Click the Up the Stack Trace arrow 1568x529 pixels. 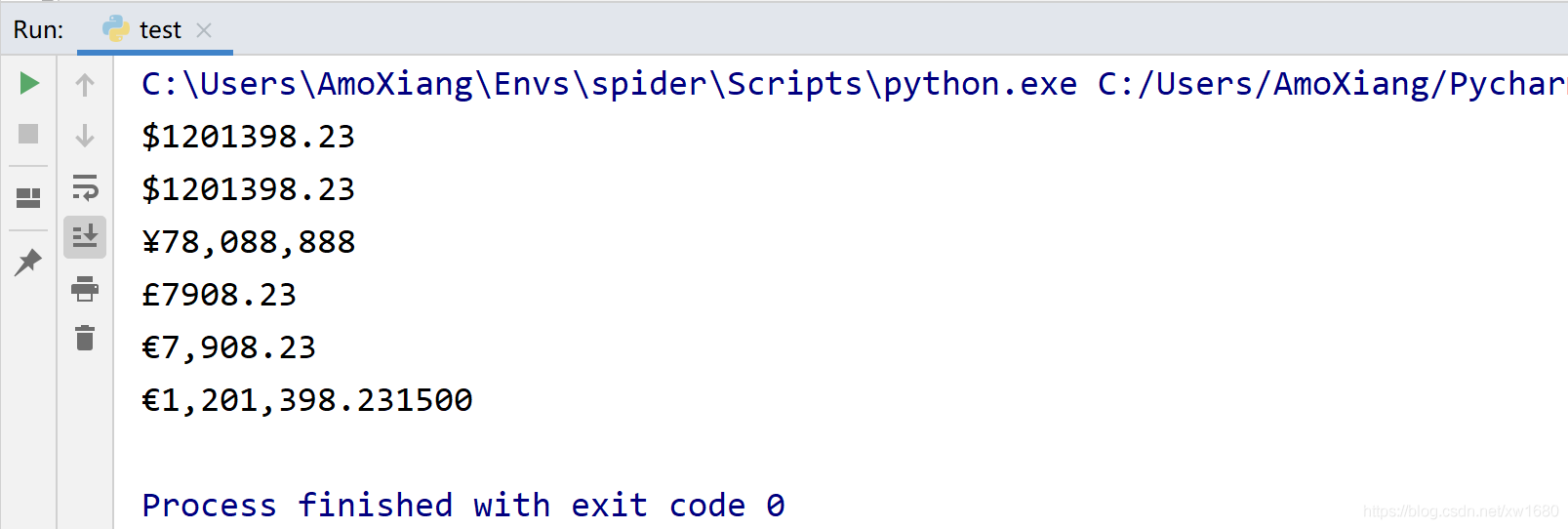tap(85, 86)
